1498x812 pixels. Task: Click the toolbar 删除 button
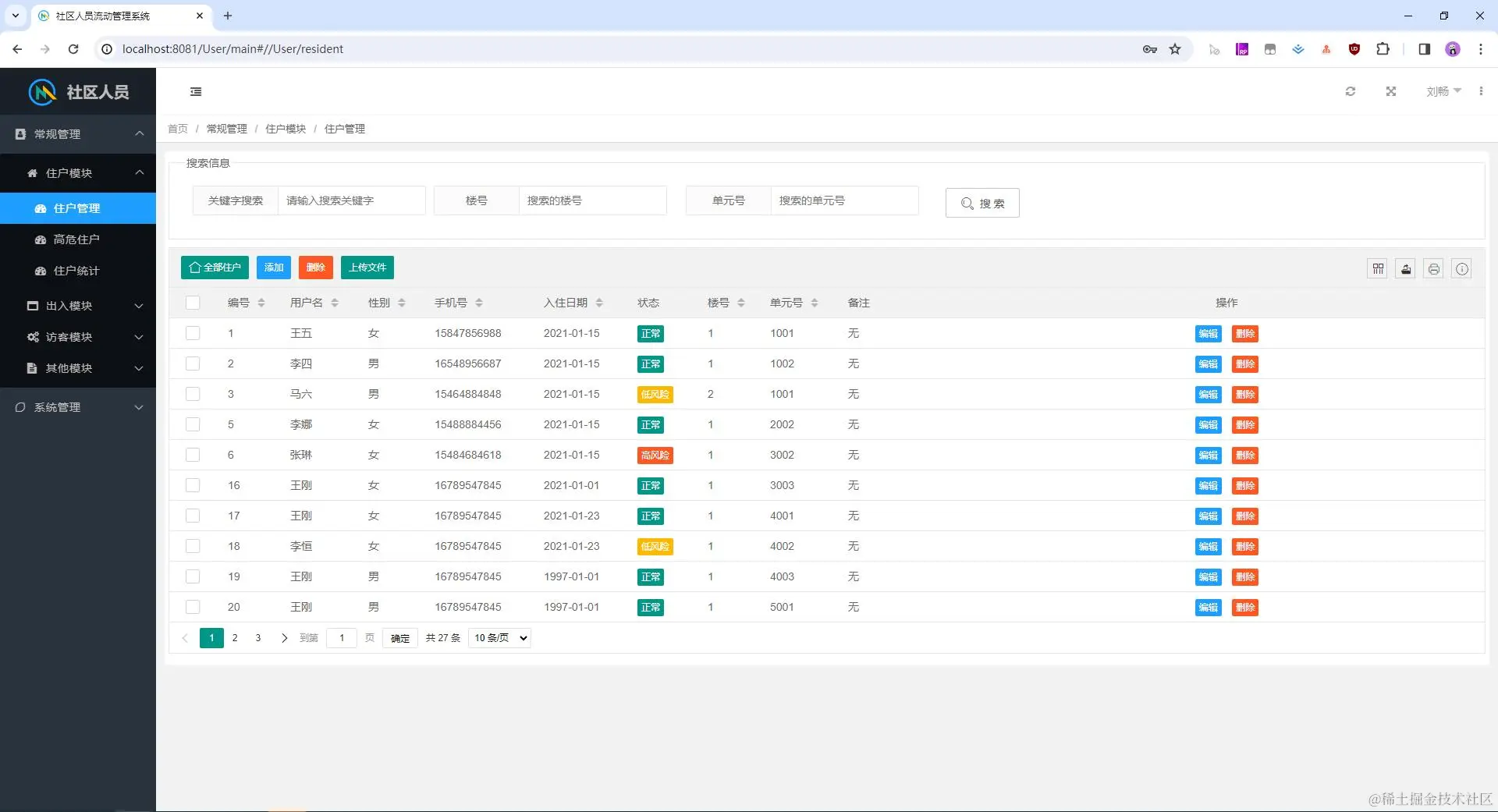[x=316, y=268]
